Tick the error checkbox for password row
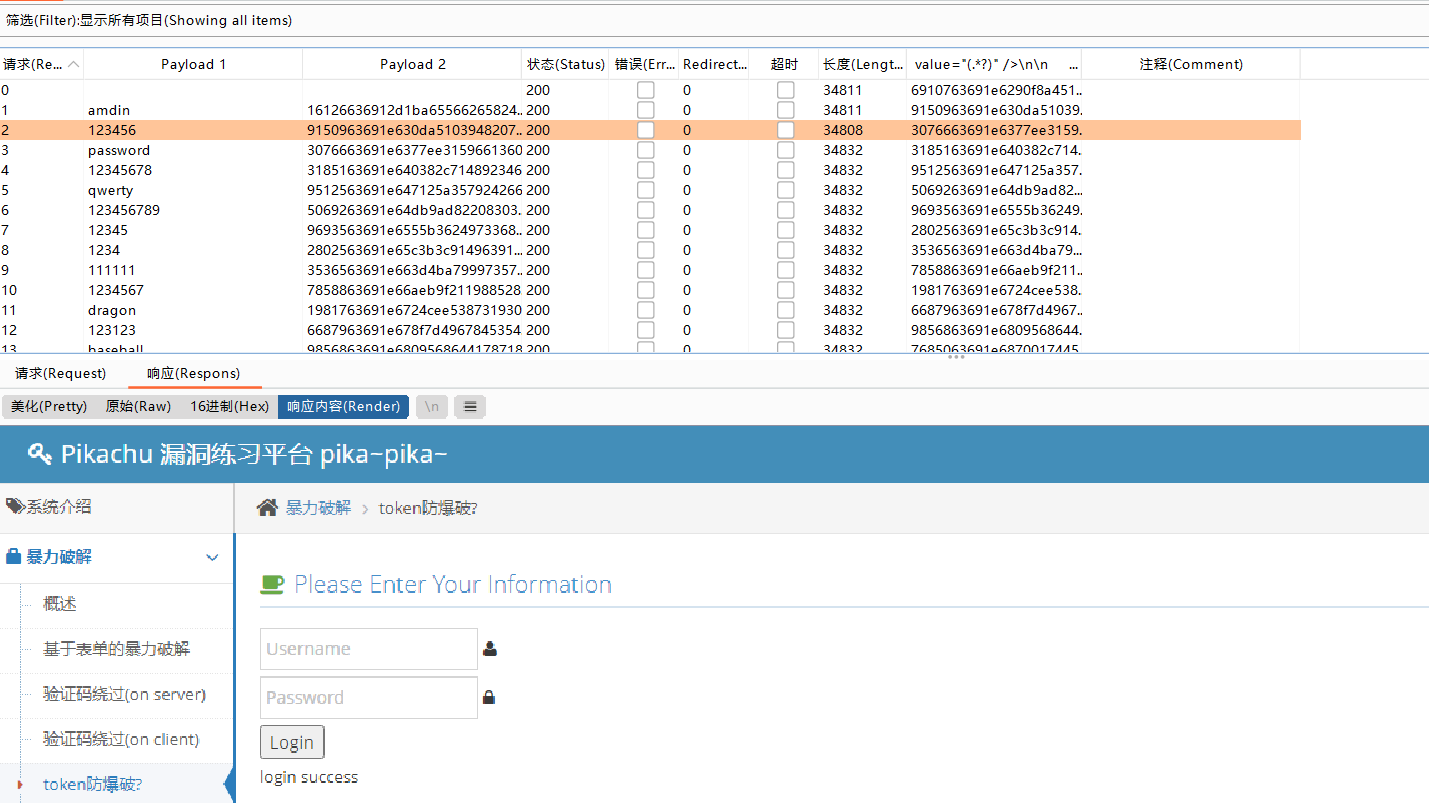The image size is (1429, 803). [646, 150]
